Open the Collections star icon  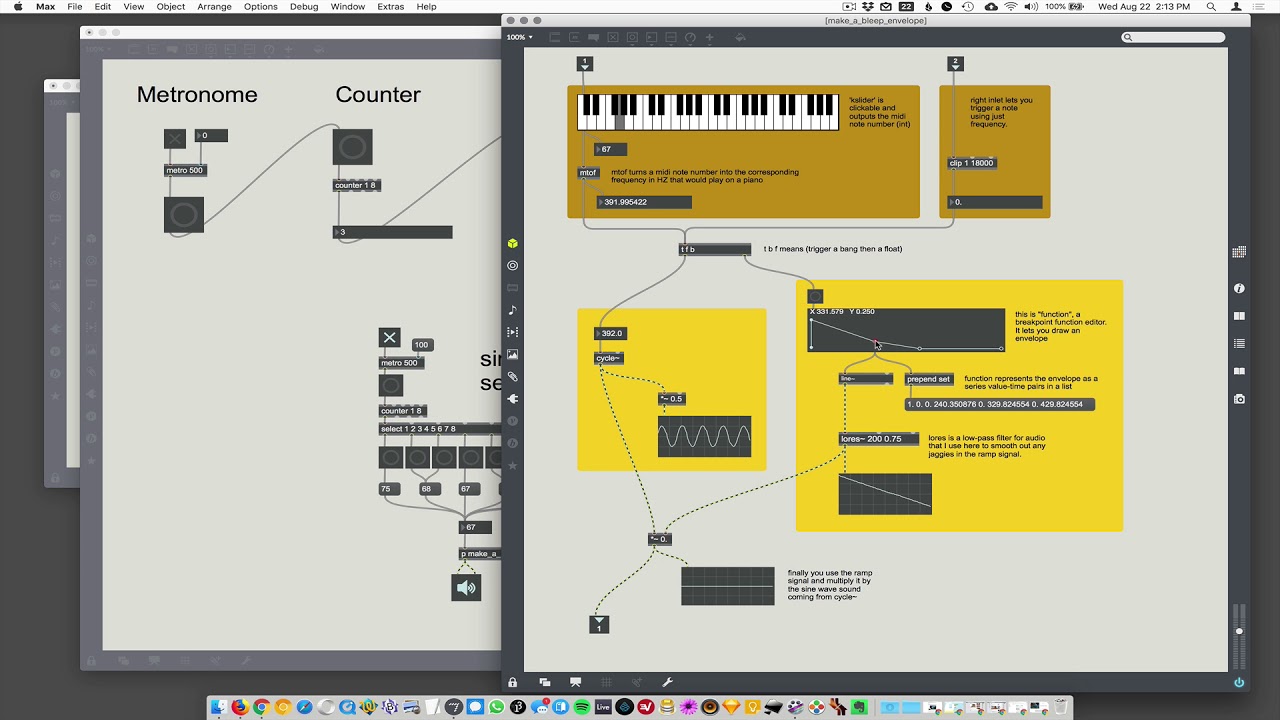pyautogui.click(x=512, y=465)
